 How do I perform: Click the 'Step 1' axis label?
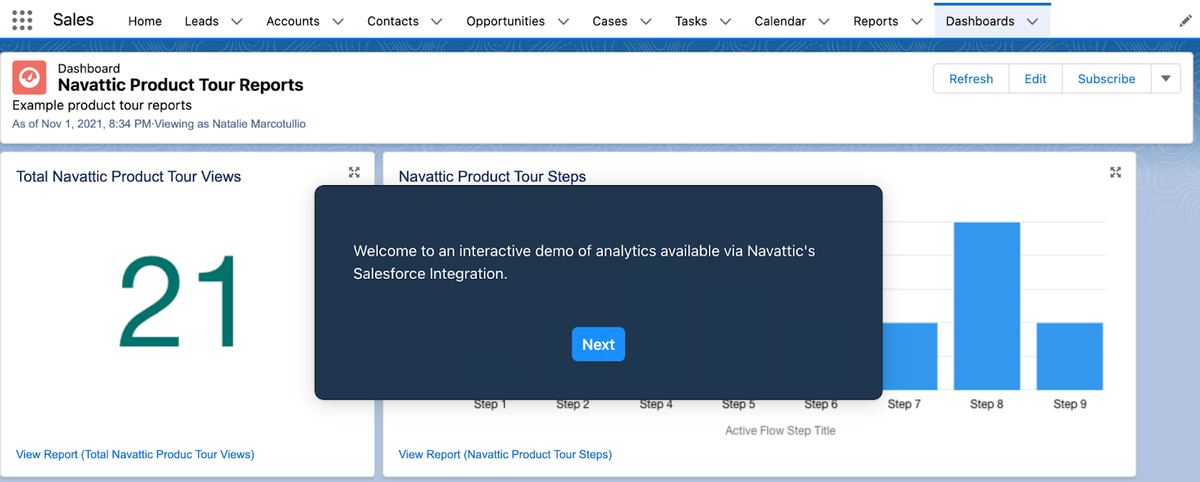point(490,404)
